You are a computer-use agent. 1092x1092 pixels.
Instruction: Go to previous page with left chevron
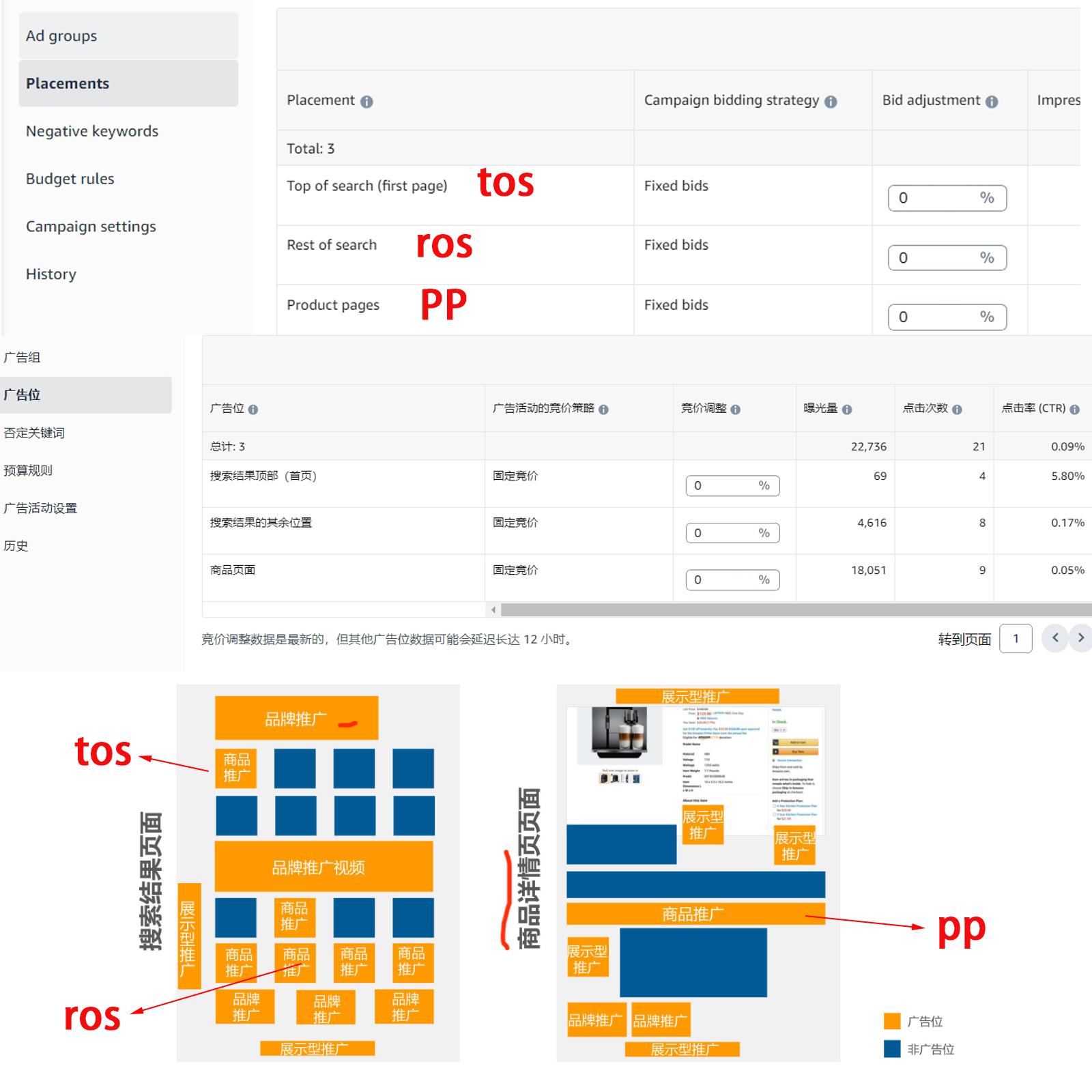1055,638
